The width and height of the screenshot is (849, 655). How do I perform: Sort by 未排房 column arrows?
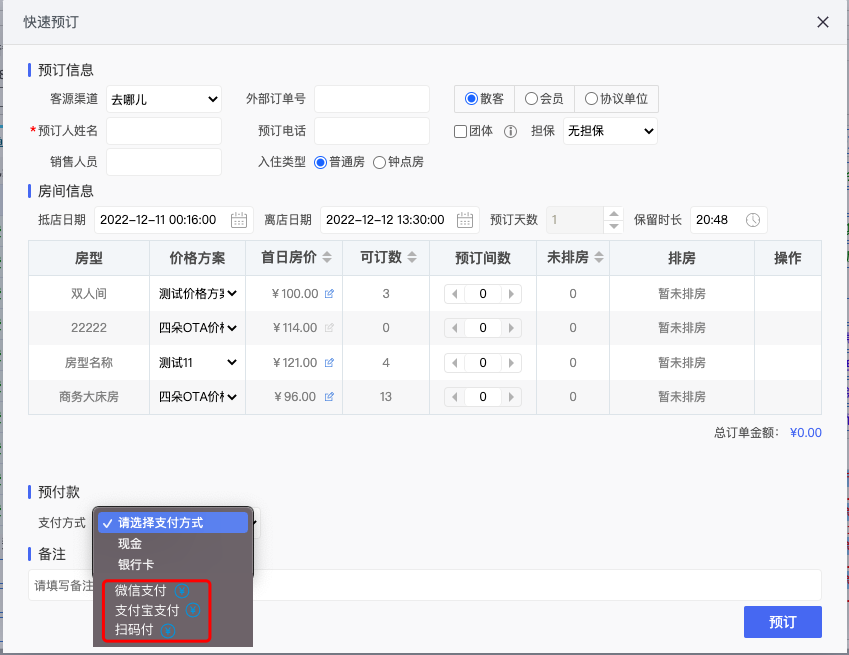pyautogui.click(x=599, y=257)
